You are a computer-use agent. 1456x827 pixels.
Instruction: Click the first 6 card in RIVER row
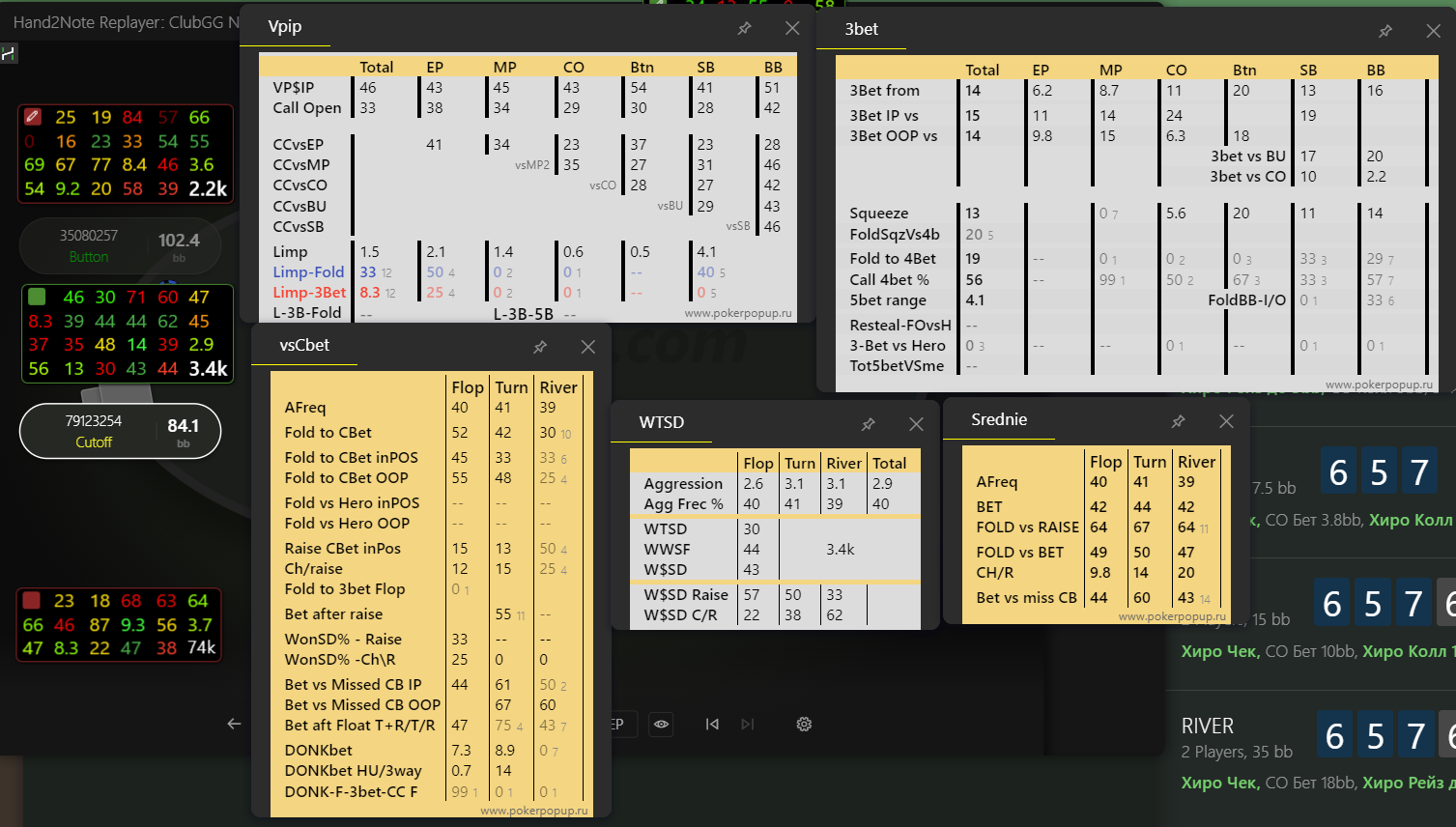[1335, 736]
